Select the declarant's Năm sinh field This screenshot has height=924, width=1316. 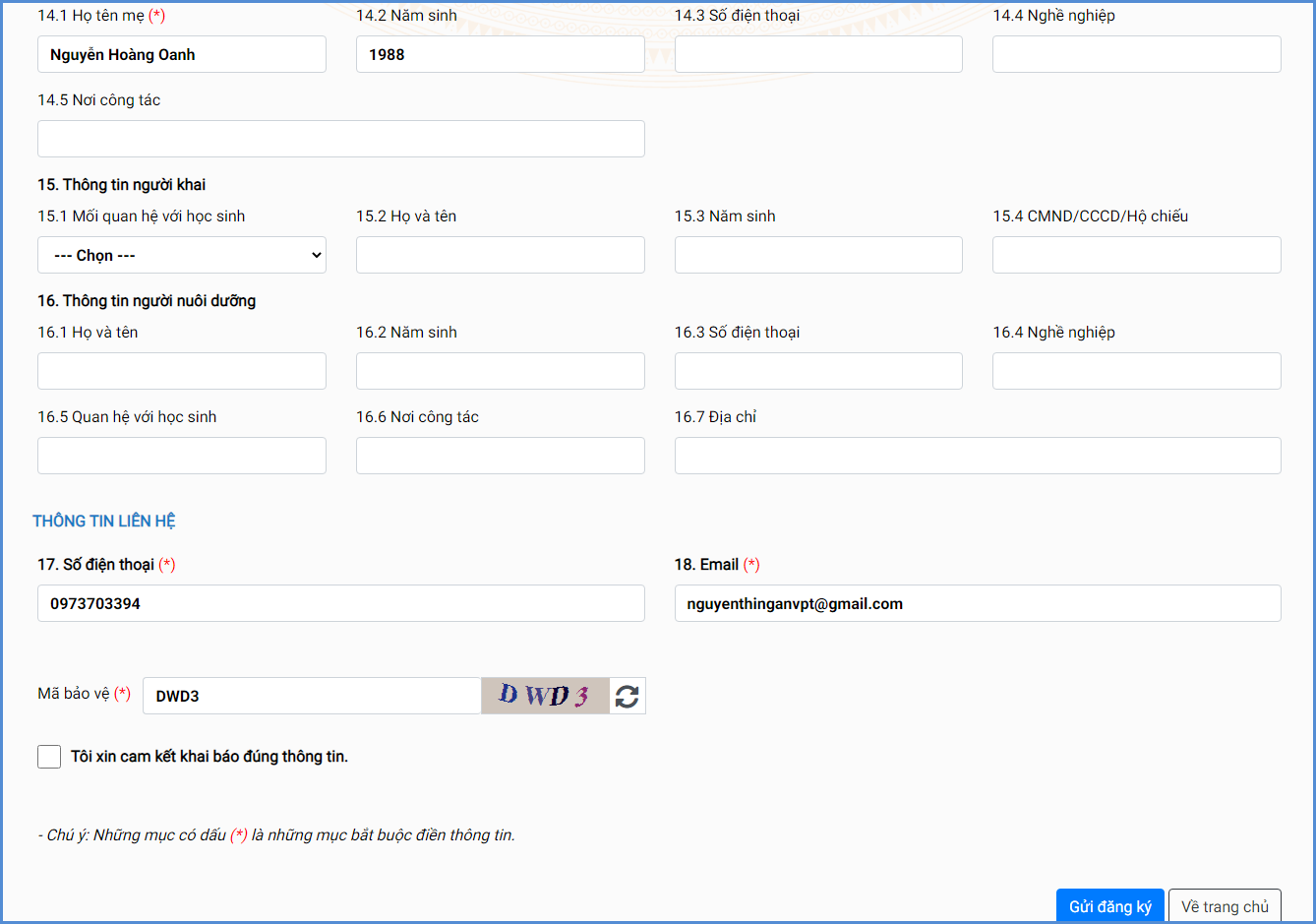point(818,255)
